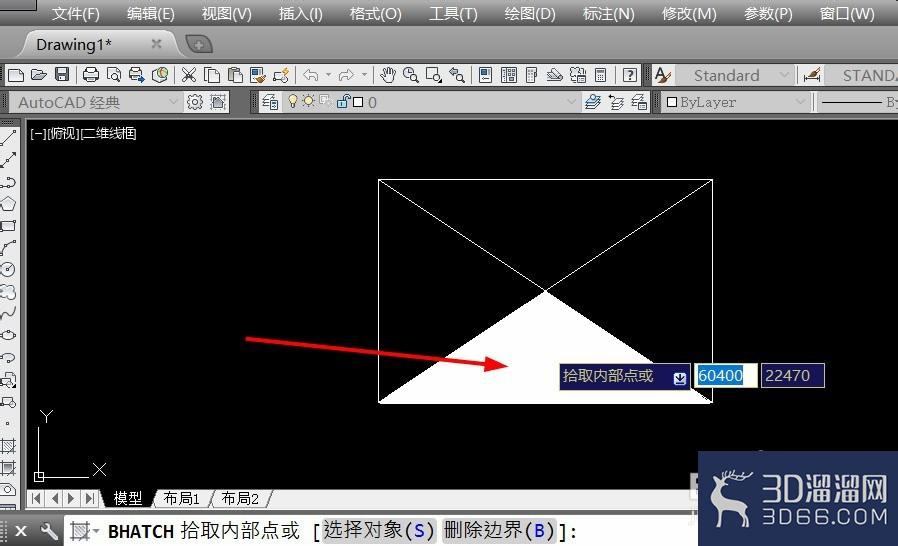
Task: Open the QuickCalc calculator icon
Action: [600, 75]
